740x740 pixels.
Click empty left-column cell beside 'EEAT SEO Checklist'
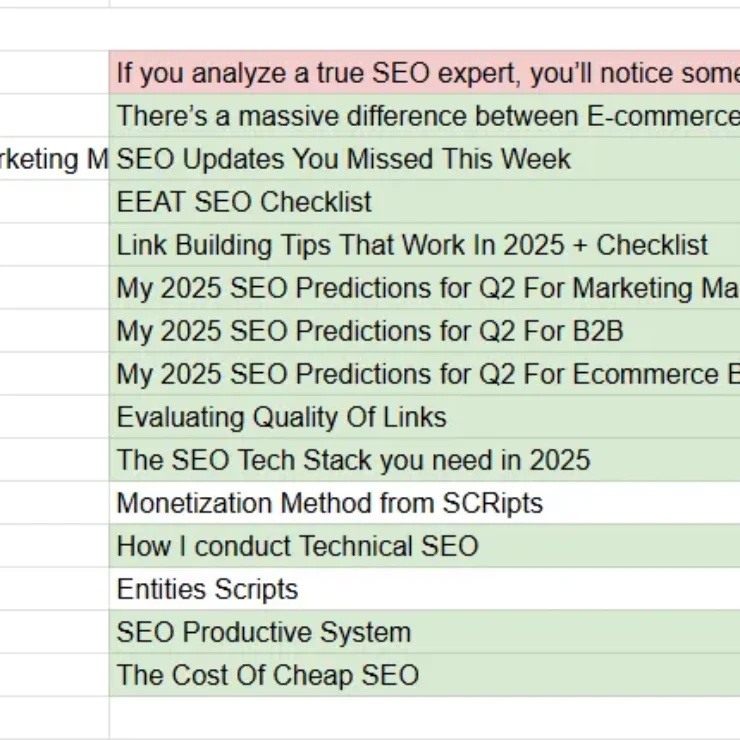(x=54, y=202)
